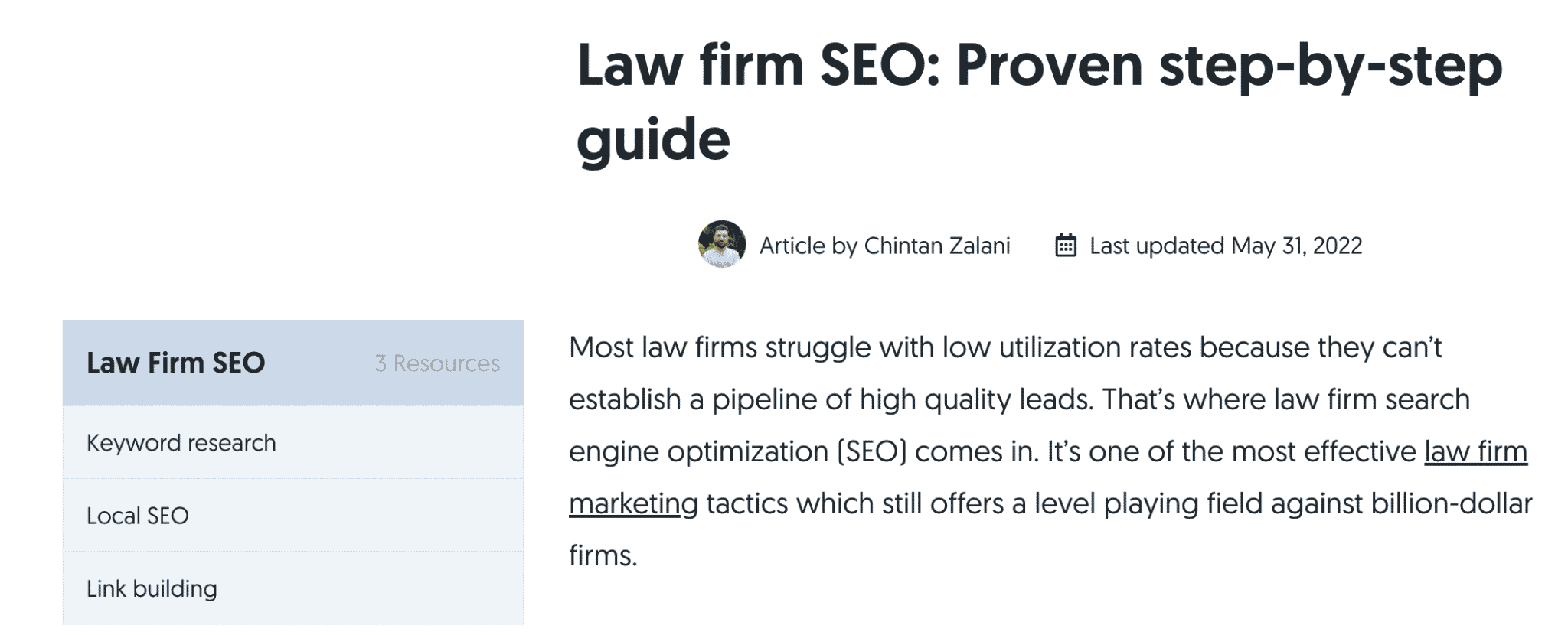Click the calendar icon beside Last updated

click(1065, 246)
